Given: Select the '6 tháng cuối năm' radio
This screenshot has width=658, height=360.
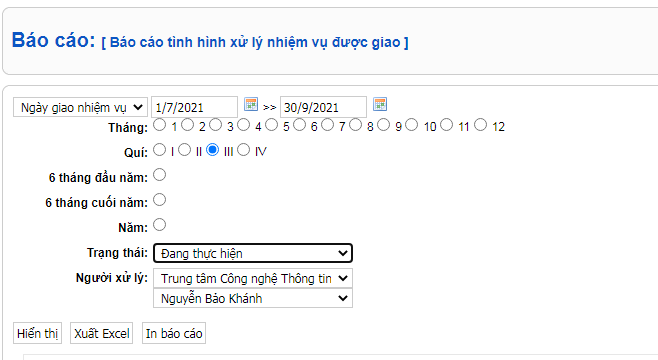Looking at the screenshot, I should click(x=159, y=200).
